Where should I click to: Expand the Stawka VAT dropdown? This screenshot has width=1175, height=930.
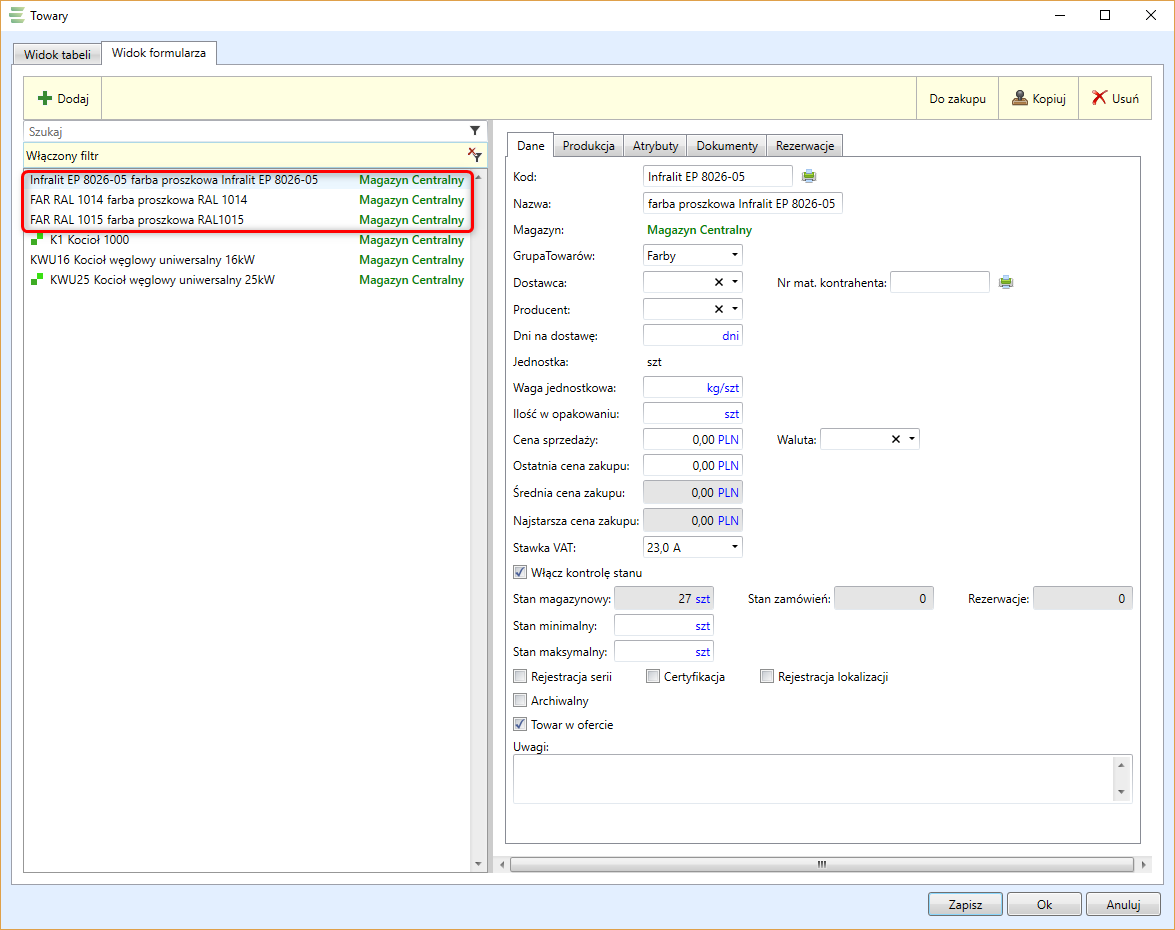(735, 547)
